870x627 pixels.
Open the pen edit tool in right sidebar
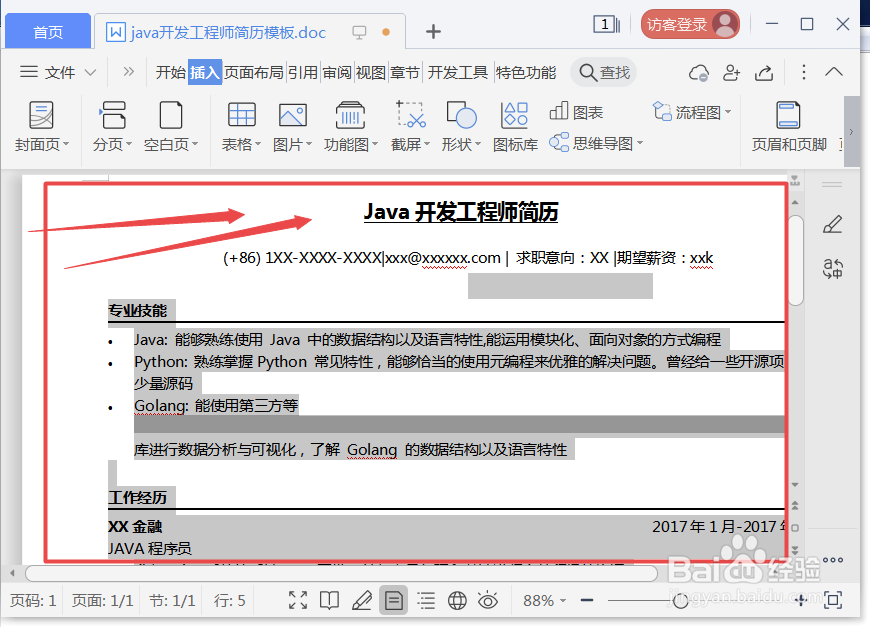pos(832,224)
